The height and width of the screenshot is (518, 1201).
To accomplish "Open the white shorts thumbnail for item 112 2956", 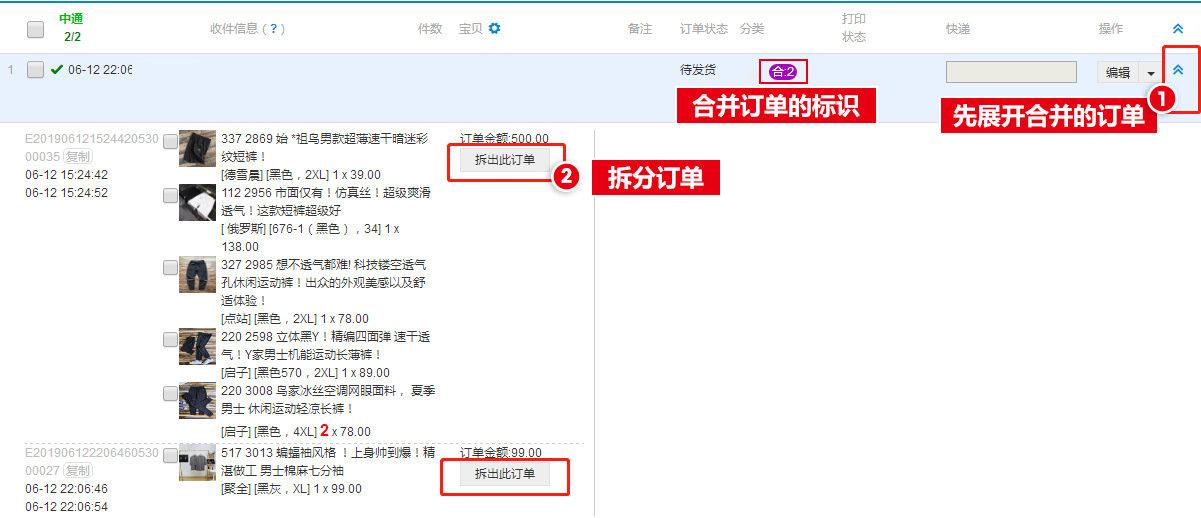I will [197, 203].
